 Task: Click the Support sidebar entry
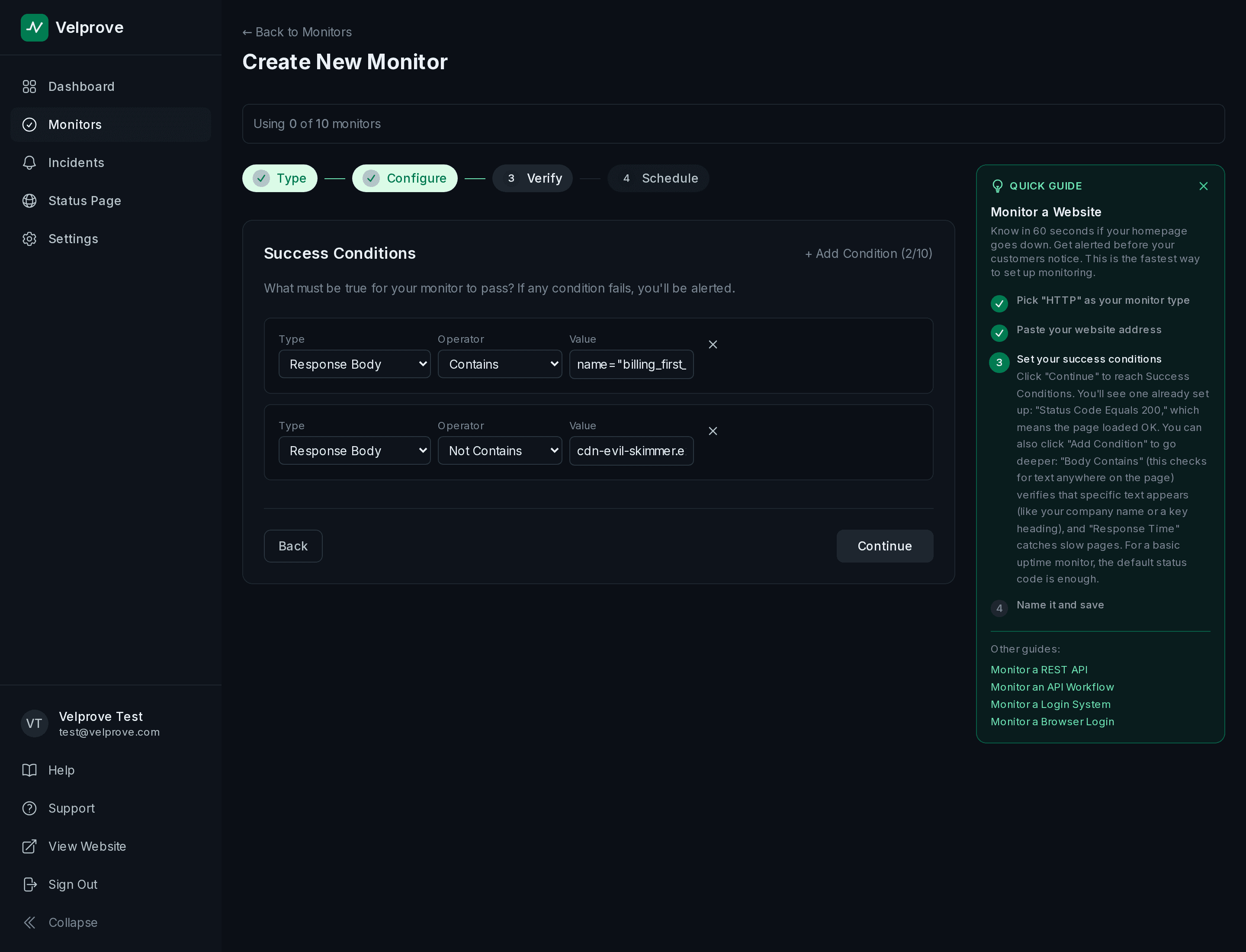pos(110,808)
